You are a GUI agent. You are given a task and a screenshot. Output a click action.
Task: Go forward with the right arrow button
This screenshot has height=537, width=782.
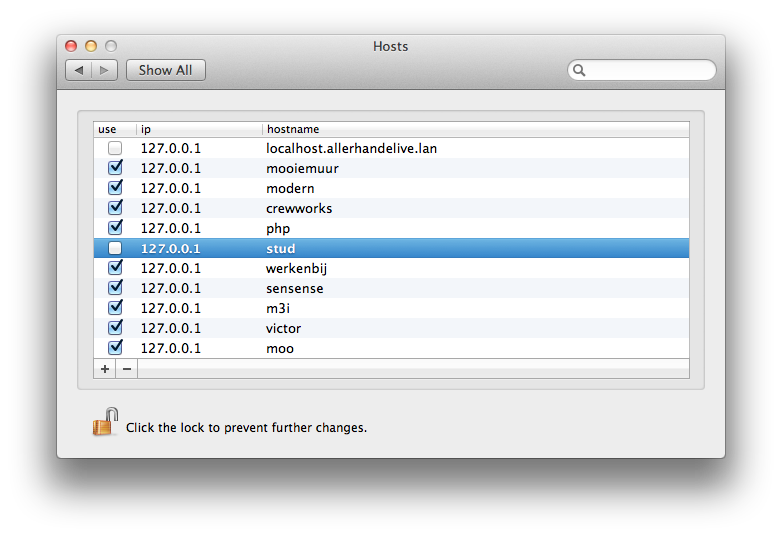pyautogui.click(x=106, y=70)
